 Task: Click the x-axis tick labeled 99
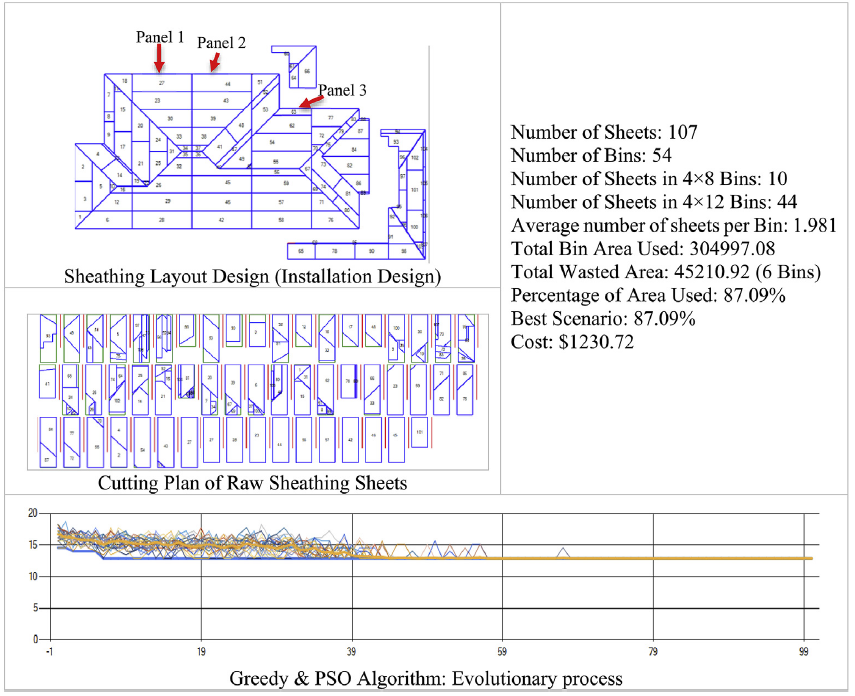coord(805,649)
